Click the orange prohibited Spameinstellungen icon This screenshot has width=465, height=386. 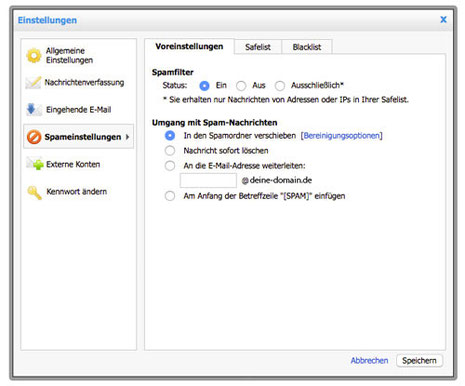[34, 137]
